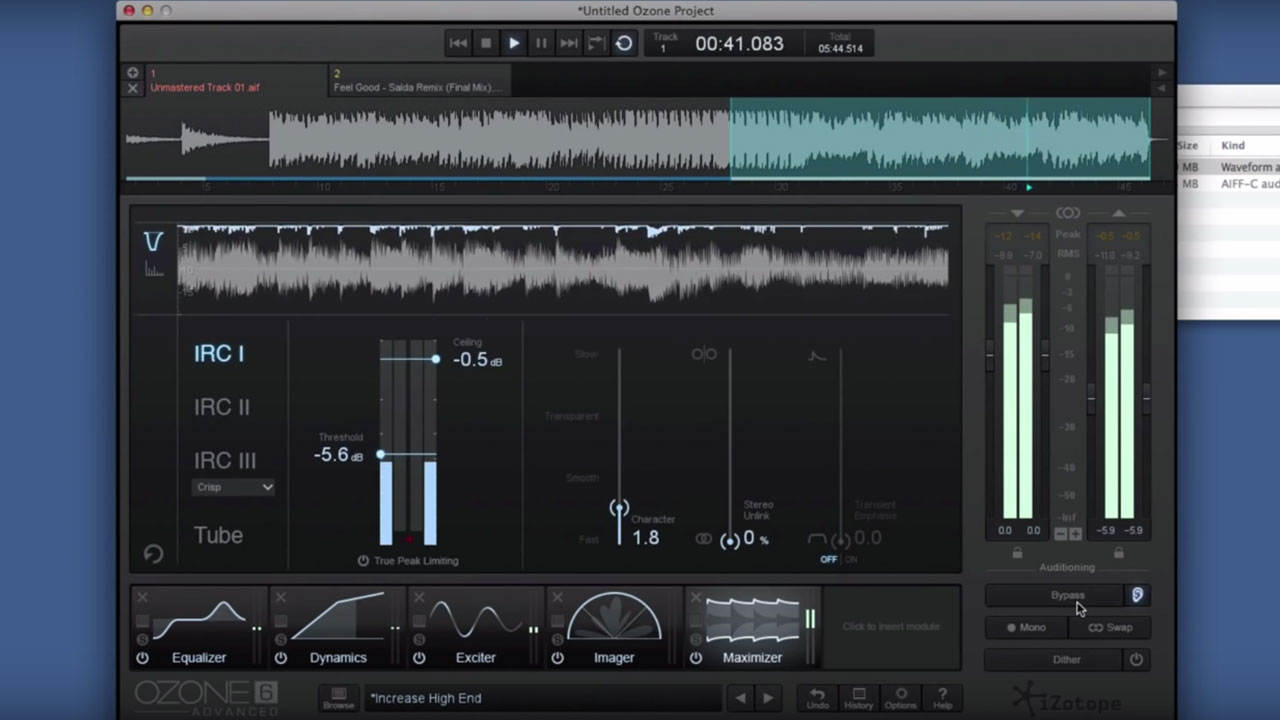Toggle gain match ear icon beside Bypass
Viewport: 1280px width, 720px height.
pos(1137,595)
